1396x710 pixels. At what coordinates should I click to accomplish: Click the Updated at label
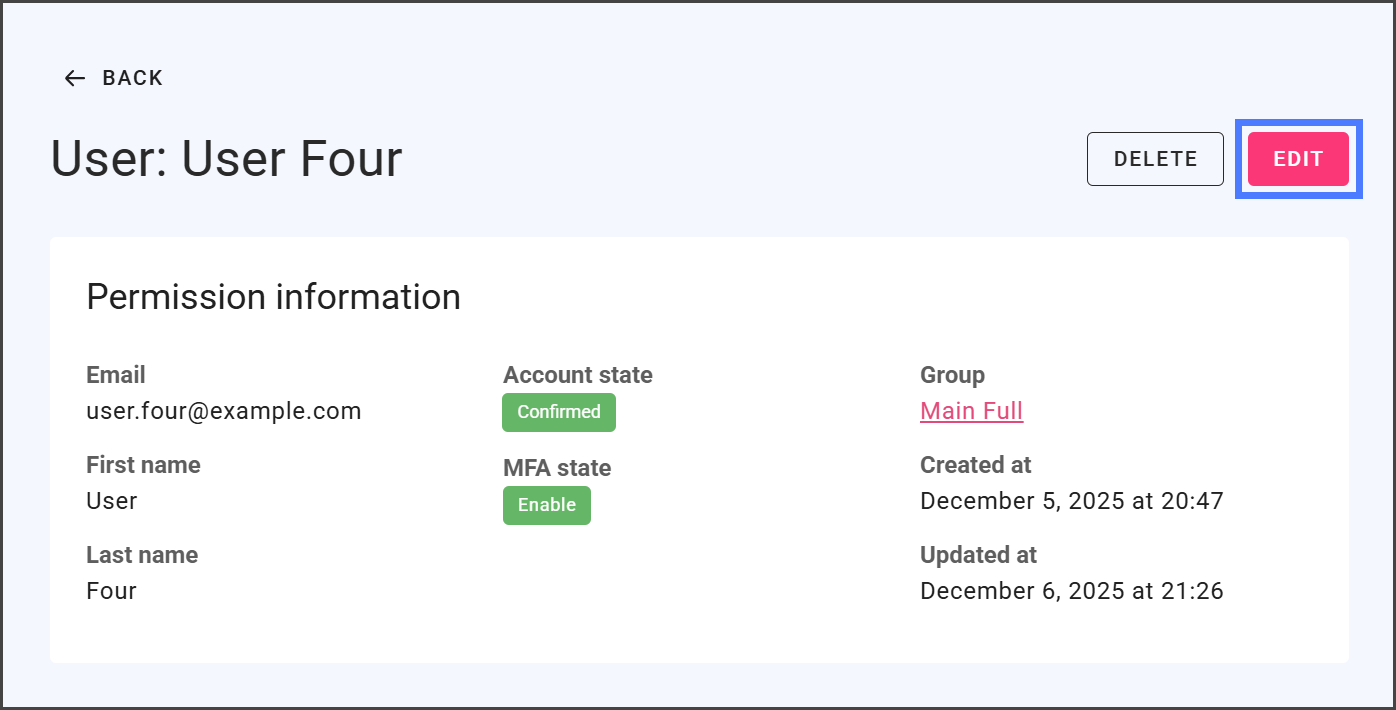coord(978,555)
